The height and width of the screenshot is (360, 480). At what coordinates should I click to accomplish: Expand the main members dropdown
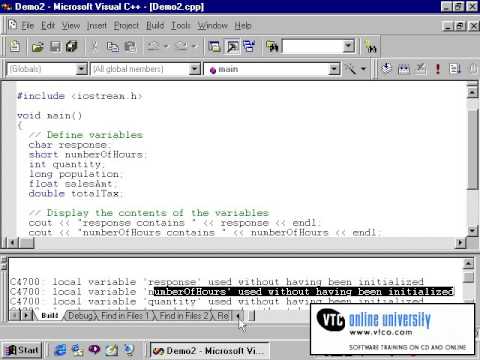pos(334,69)
